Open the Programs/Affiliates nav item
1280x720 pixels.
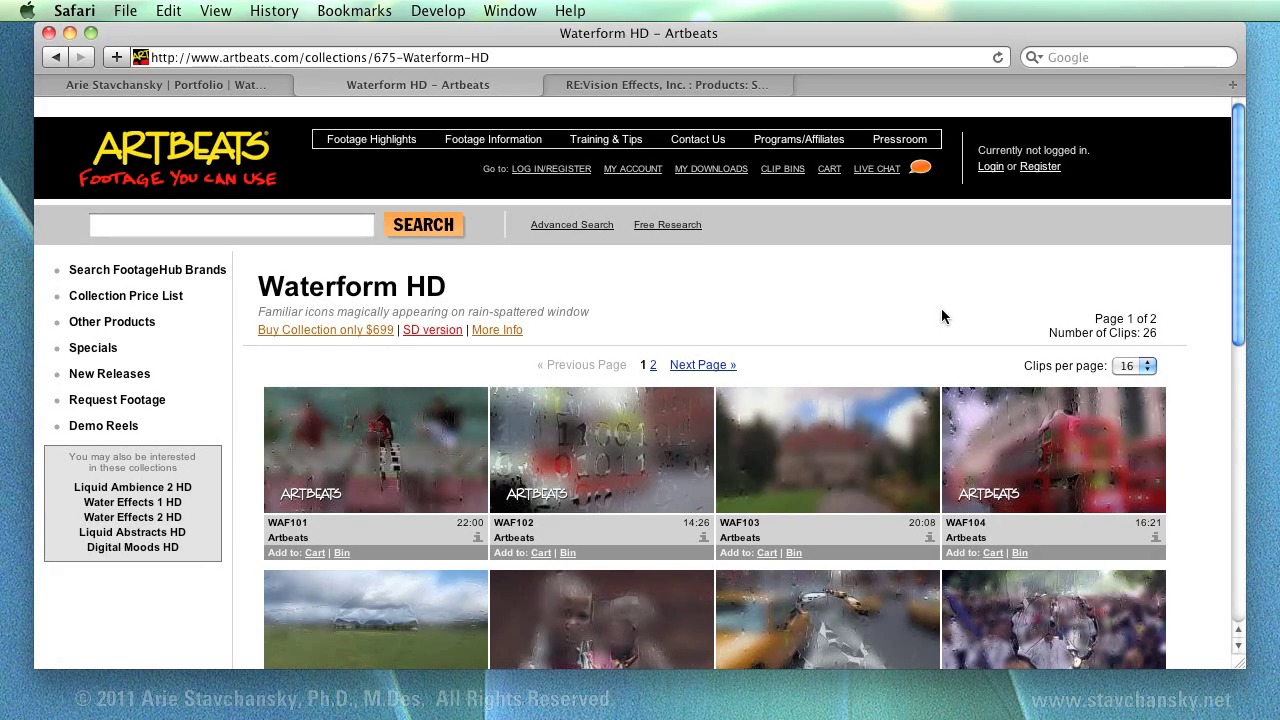click(x=799, y=139)
